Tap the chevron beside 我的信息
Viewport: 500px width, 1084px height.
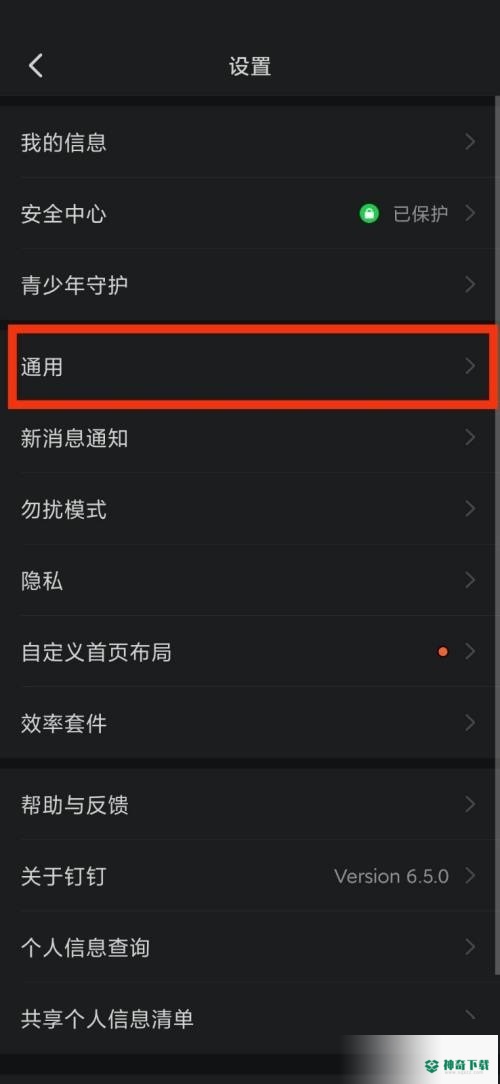[x=470, y=142]
